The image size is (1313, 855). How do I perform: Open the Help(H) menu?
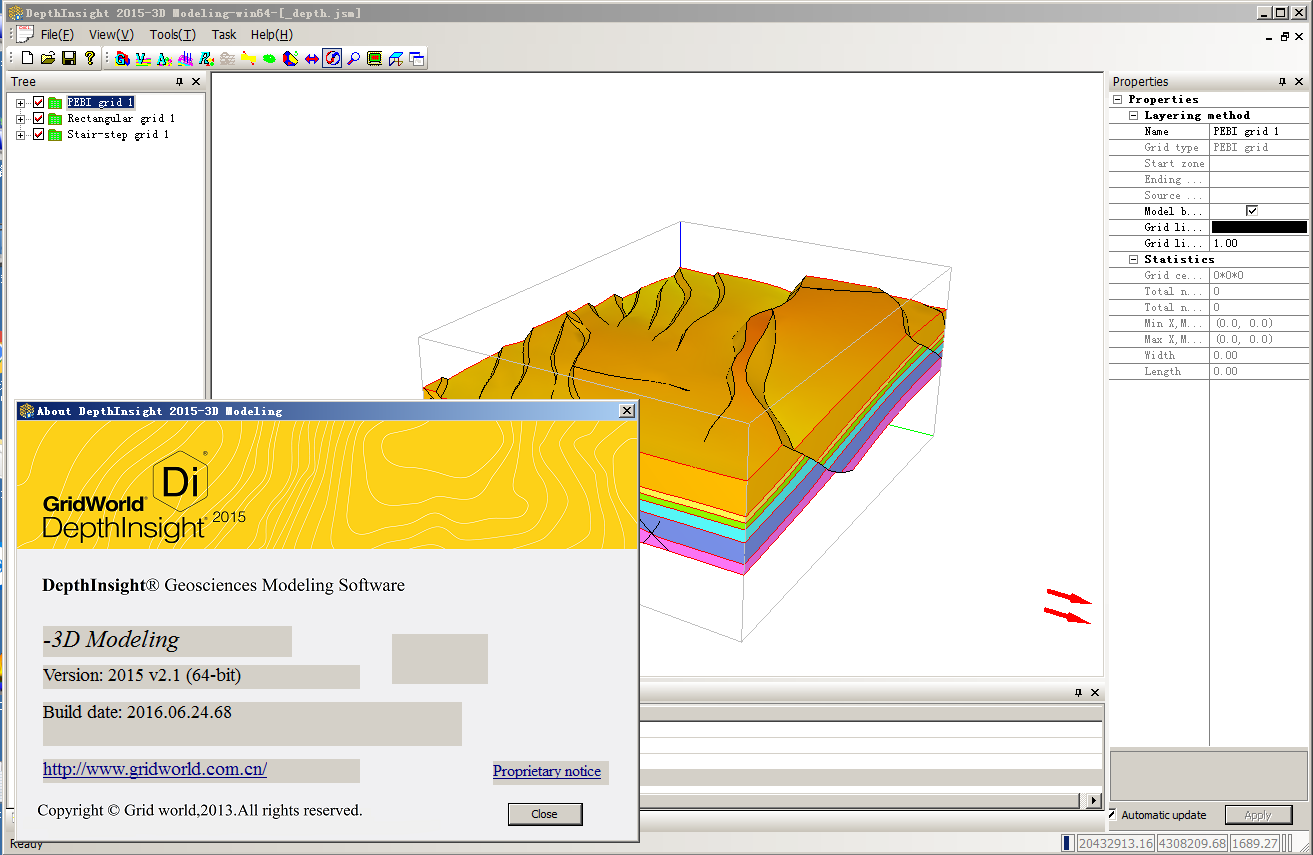(272, 34)
